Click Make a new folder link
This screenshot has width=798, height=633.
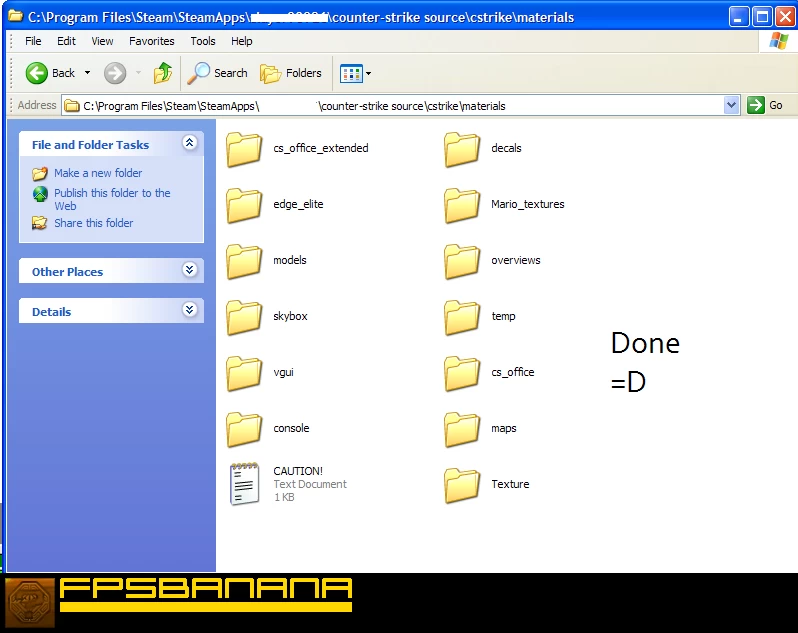(x=98, y=173)
